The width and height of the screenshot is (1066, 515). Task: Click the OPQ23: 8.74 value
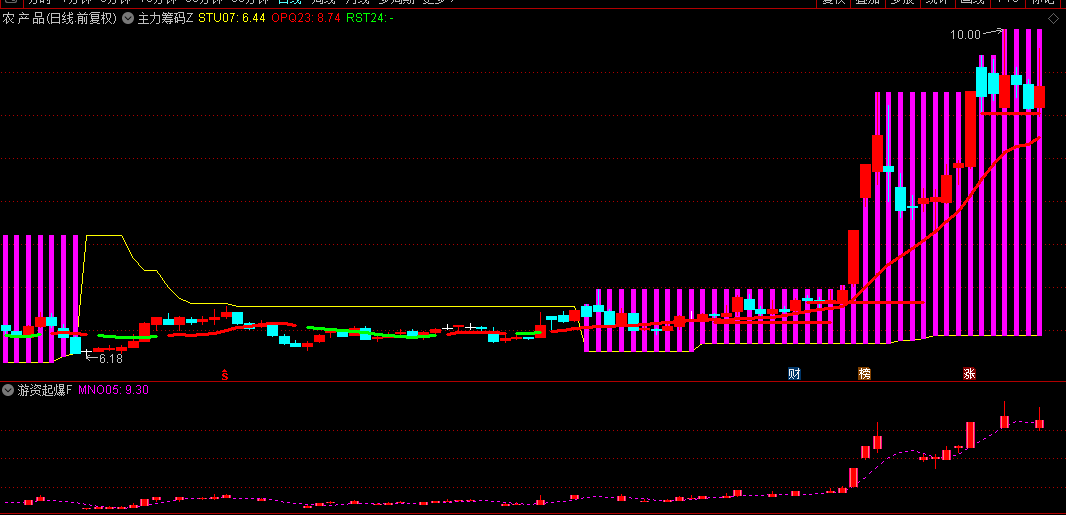[305, 18]
